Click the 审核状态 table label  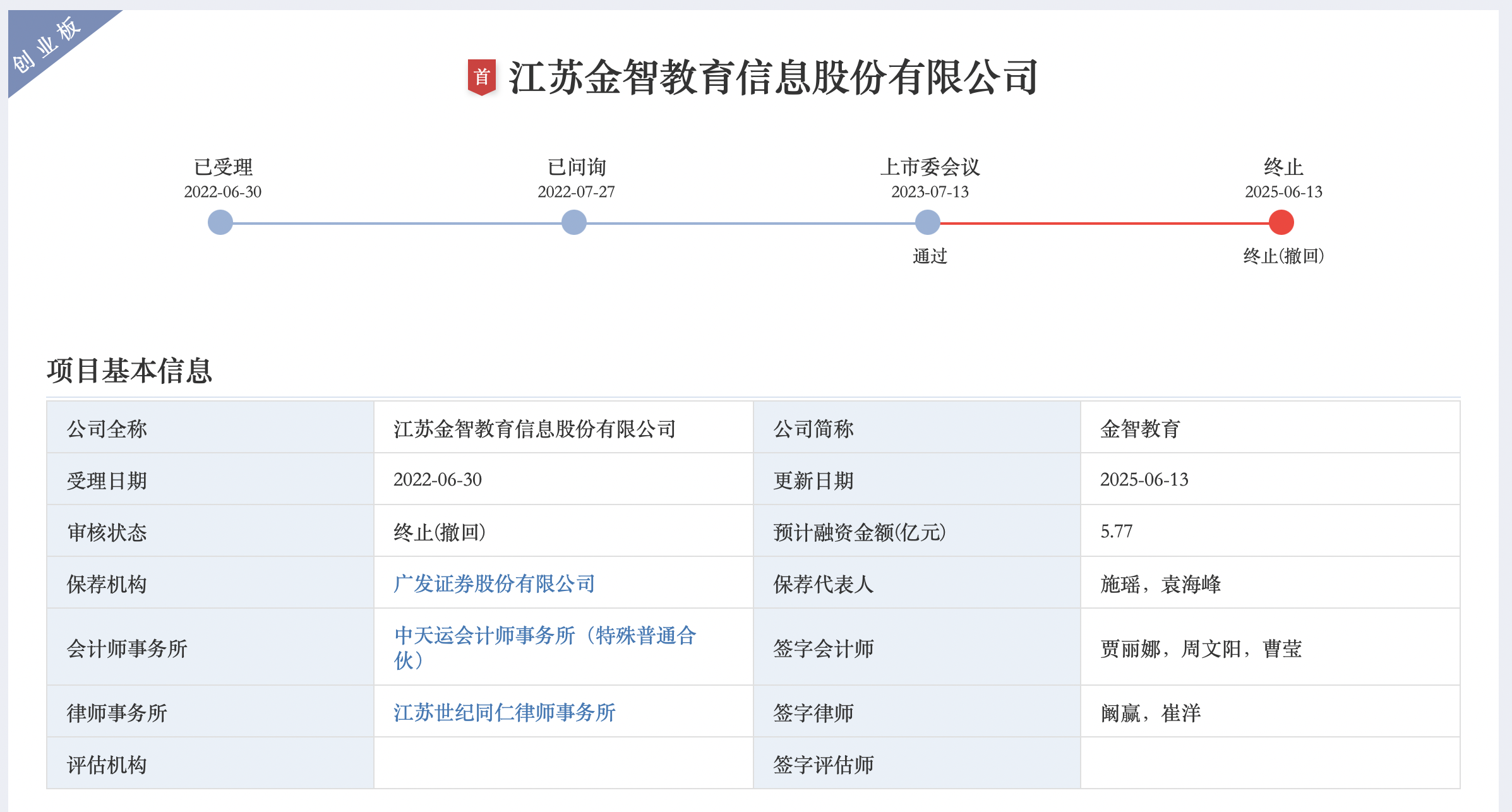[x=107, y=533]
